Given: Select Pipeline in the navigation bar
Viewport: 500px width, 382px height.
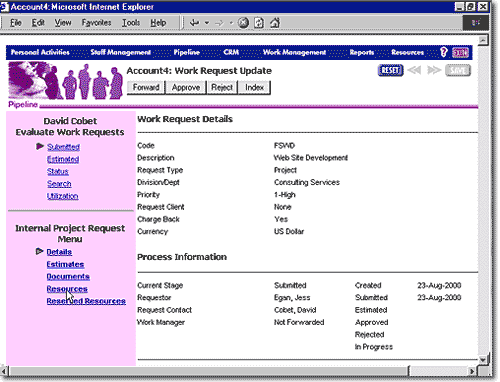Looking at the screenshot, I should [187, 52].
